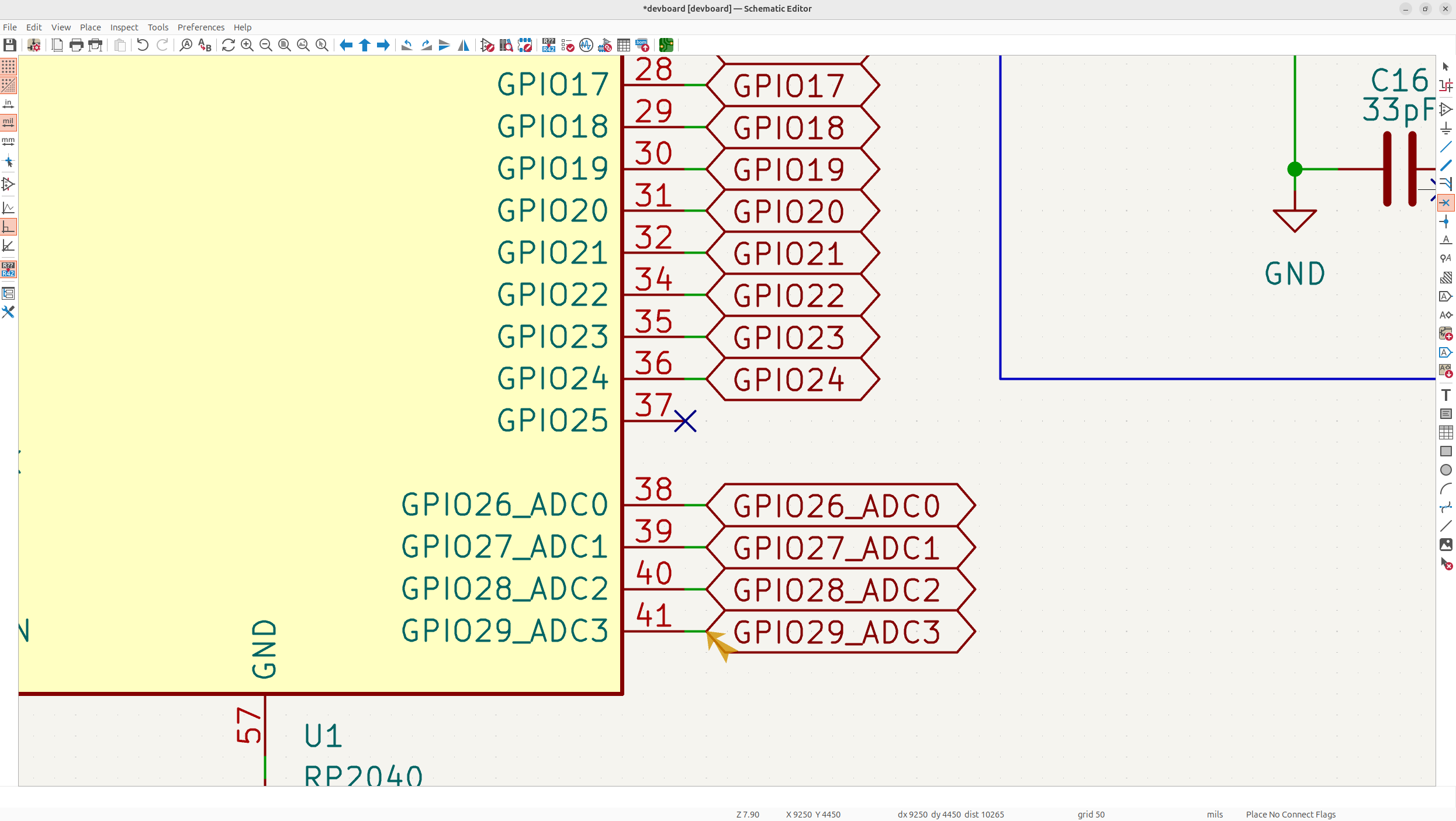Click Generate bill of materials icon
This screenshot has height=821, width=1456.
coord(642,45)
